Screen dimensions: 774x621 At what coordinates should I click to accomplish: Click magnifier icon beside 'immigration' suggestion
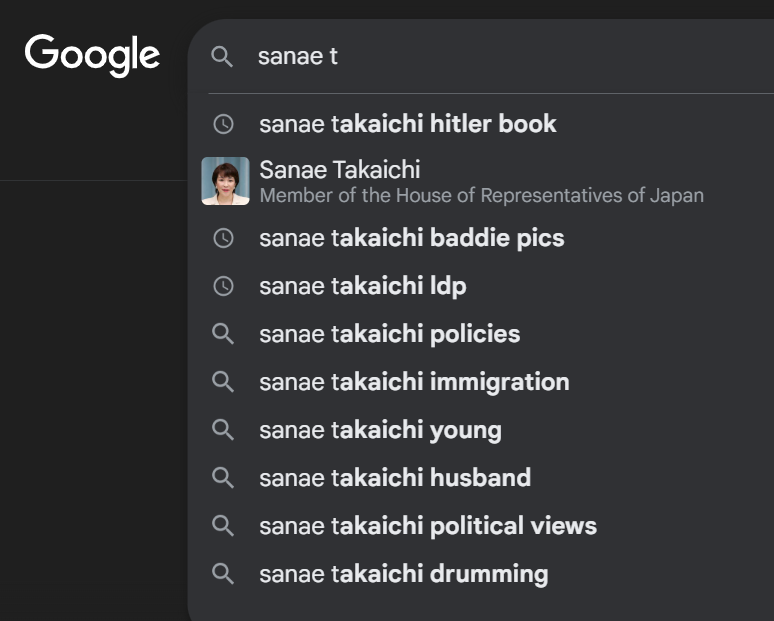(223, 382)
